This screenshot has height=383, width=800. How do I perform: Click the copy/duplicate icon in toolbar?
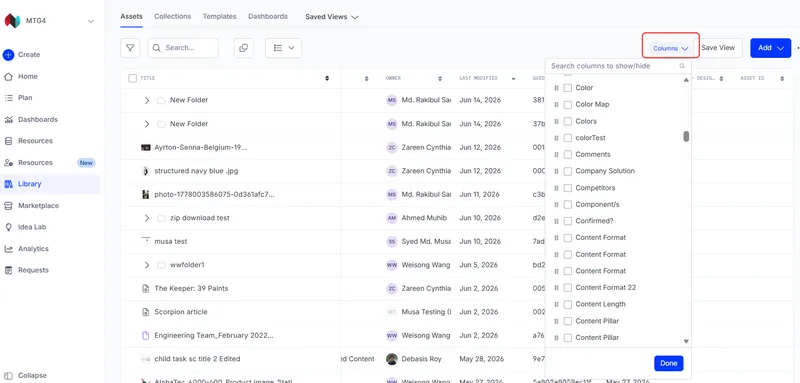point(243,48)
